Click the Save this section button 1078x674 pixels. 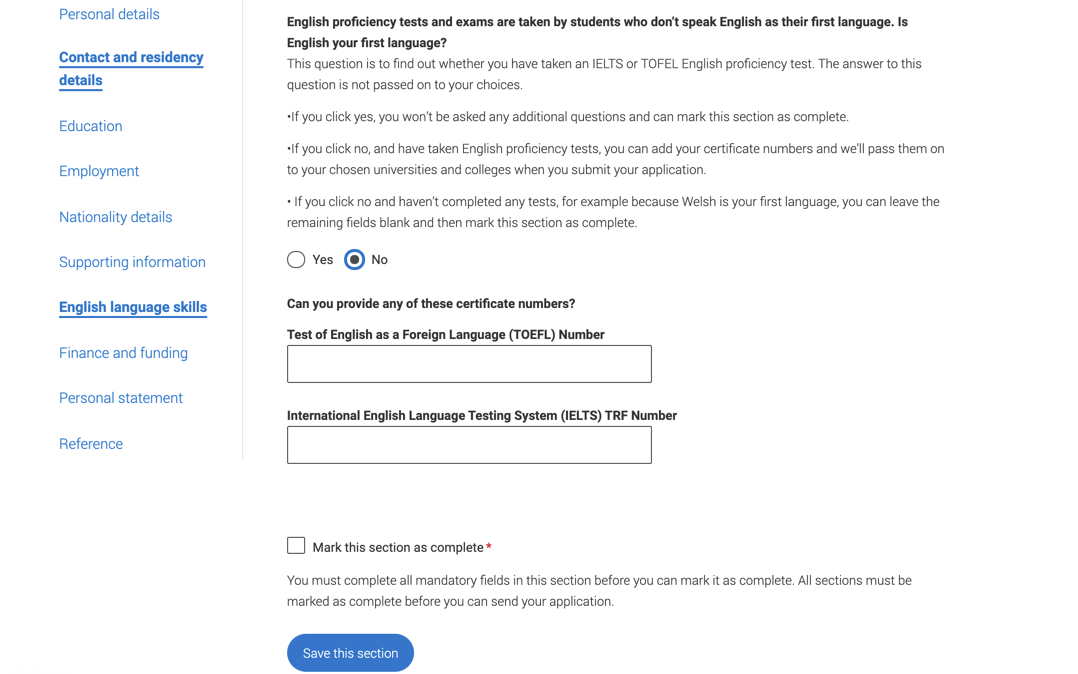click(x=351, y=653)
